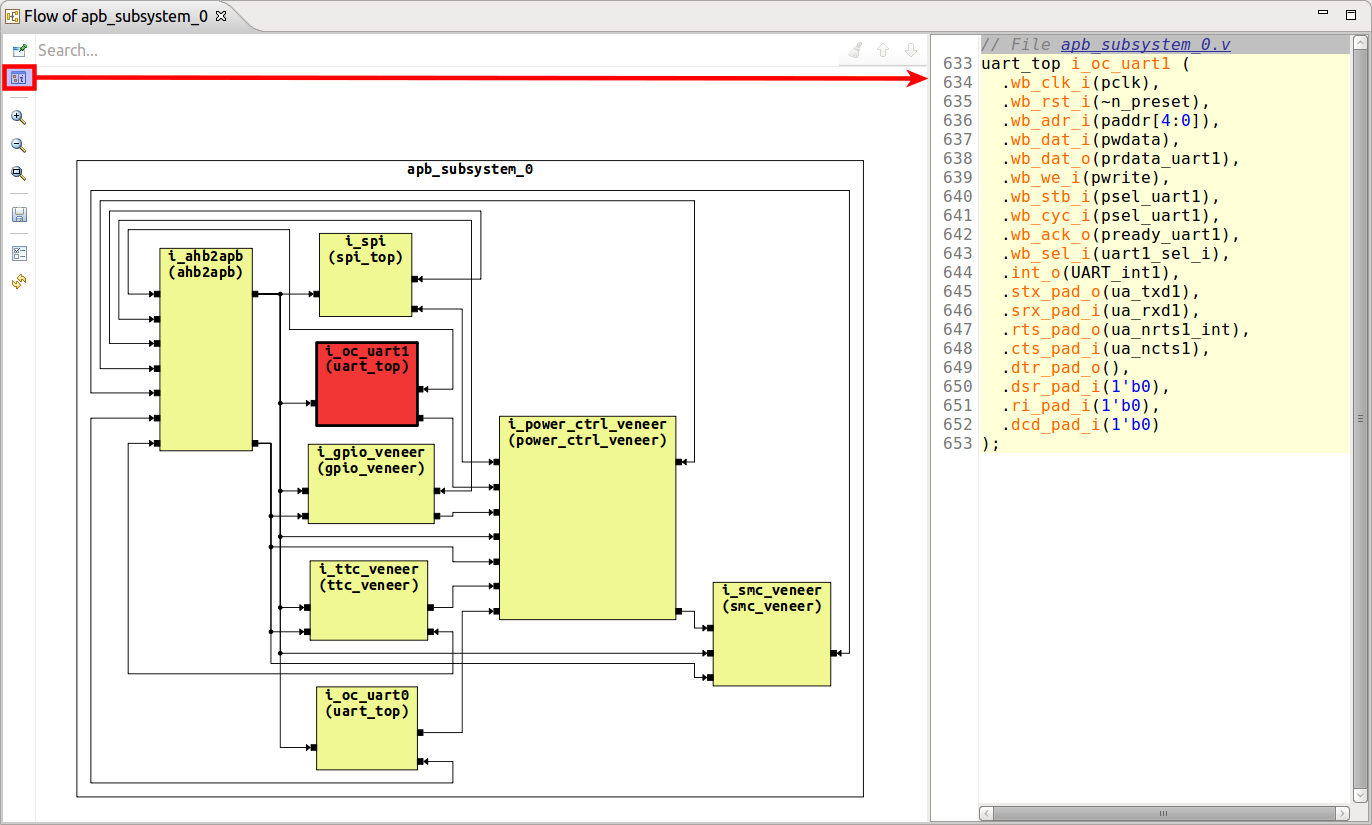This screenshot has height=825, width=1372.
Task: Click the wb_clk_i port link
Action: tap(1046, 82)
